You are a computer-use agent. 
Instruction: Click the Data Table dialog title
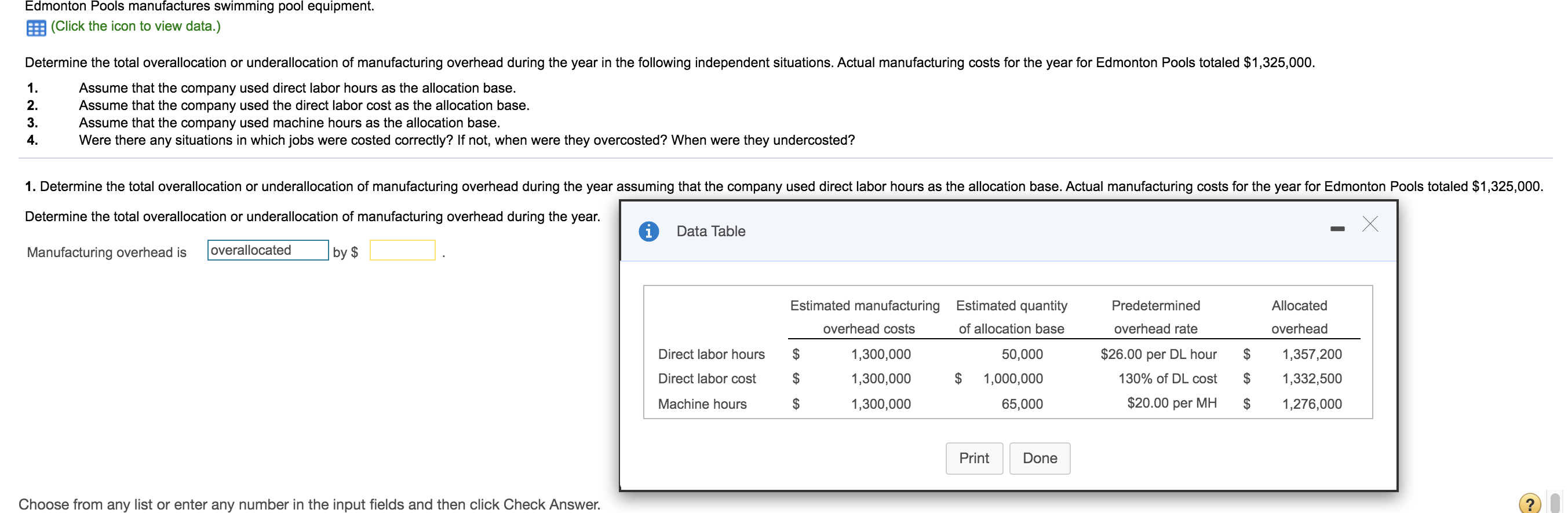coord(710,231)
